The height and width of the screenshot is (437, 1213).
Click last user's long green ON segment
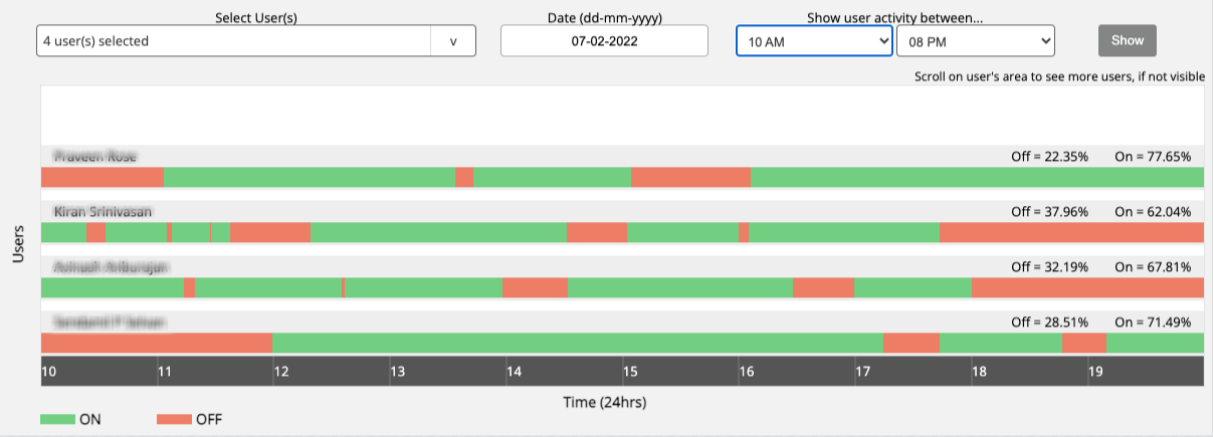tap(578, 343)
